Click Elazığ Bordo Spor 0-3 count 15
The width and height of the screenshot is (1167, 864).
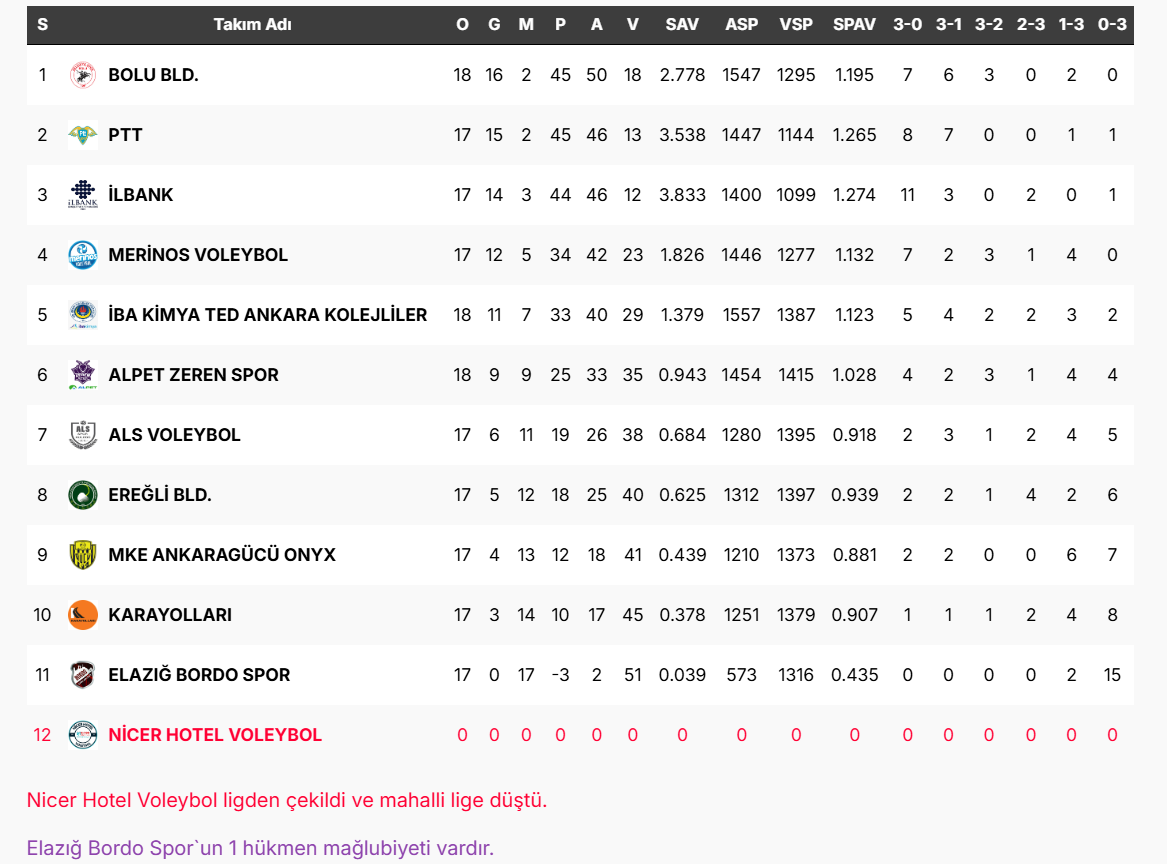(1112, 675)
